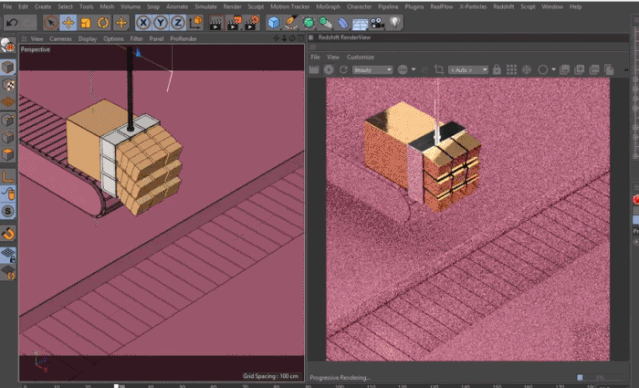This screenshot has height=388, width=639.
Task: Click the recent tool plus icon
Action: [x=121, y=22]
